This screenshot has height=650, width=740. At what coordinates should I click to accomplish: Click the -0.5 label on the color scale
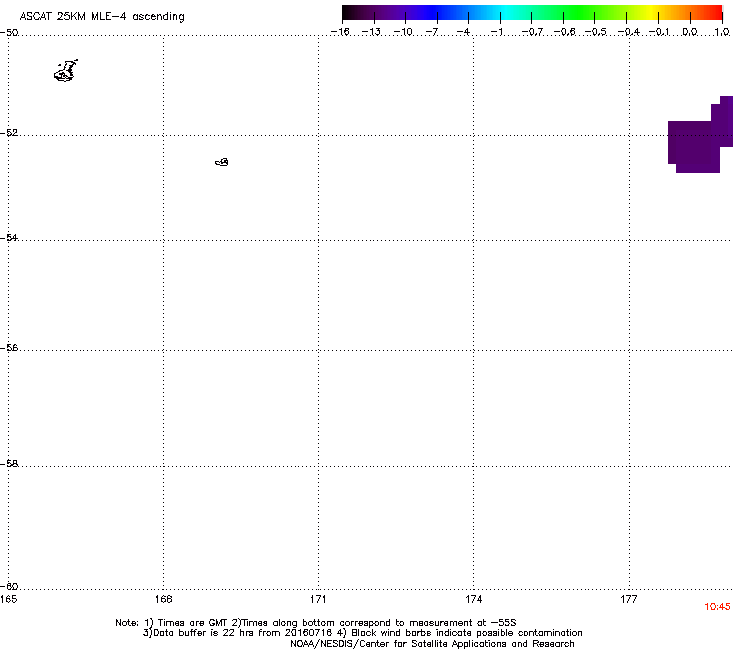coord(596,32)
